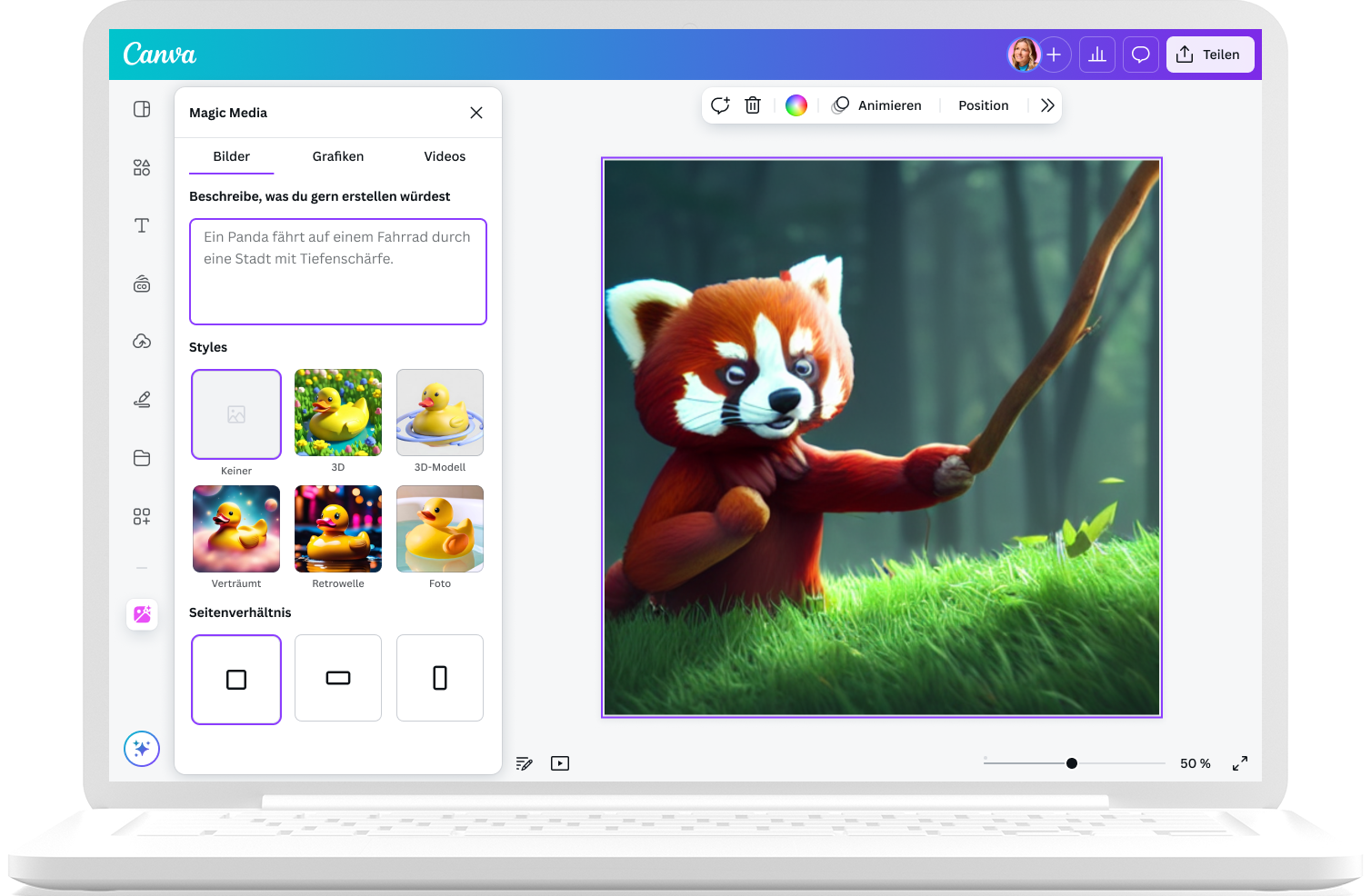Image resolution: width=1371 pixels, height=896 pixels.
Task: Choose the square aspect ratio
Action: click(236, 680)
